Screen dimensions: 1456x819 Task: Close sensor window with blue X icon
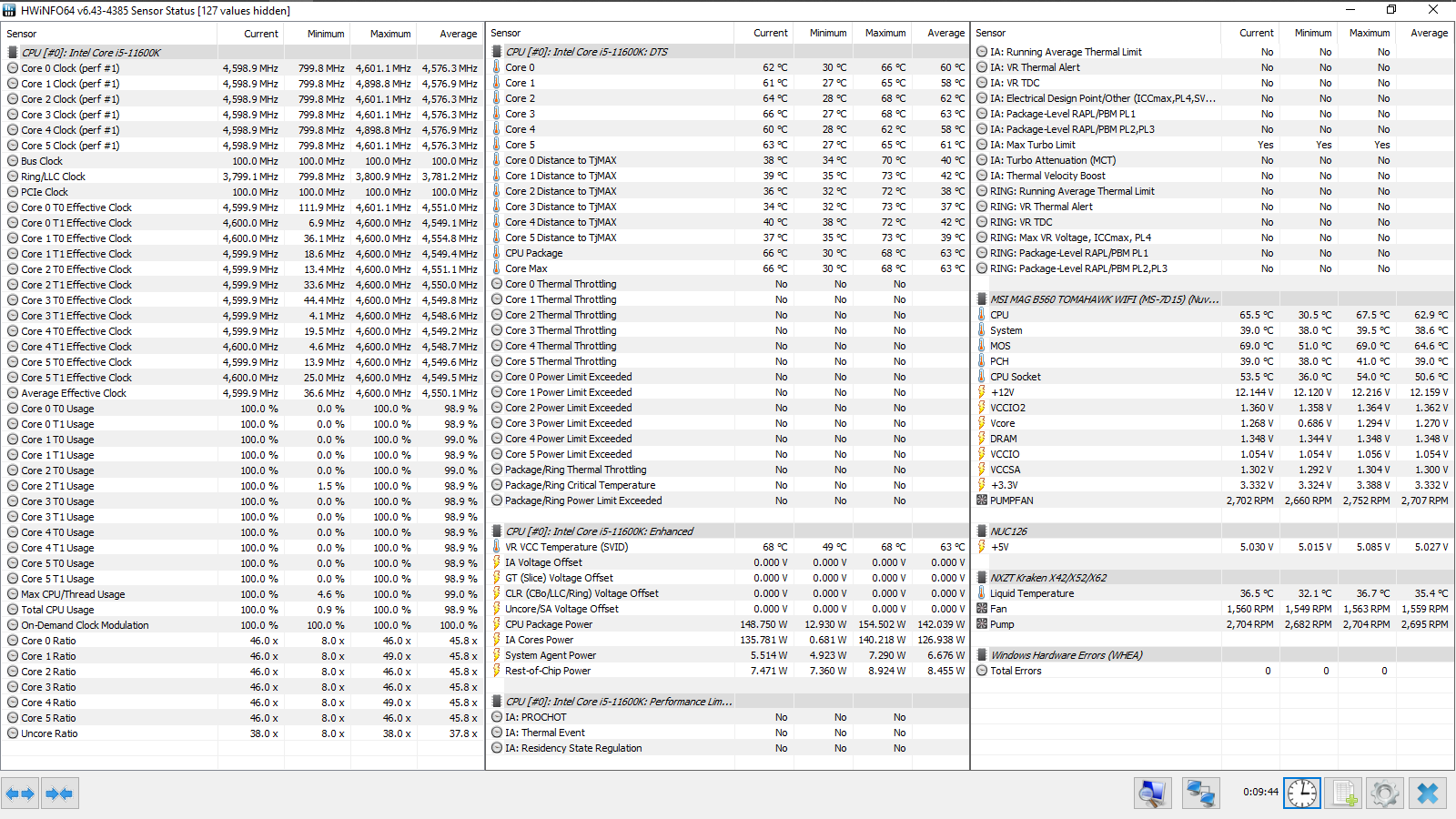[1428, 794]
